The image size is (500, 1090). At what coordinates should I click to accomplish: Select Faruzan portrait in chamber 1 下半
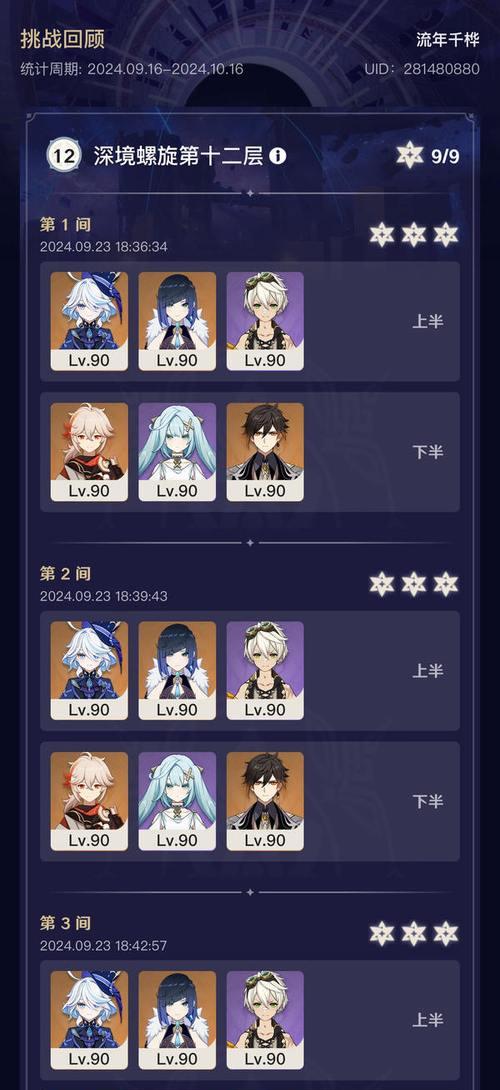tap(177, 452)
